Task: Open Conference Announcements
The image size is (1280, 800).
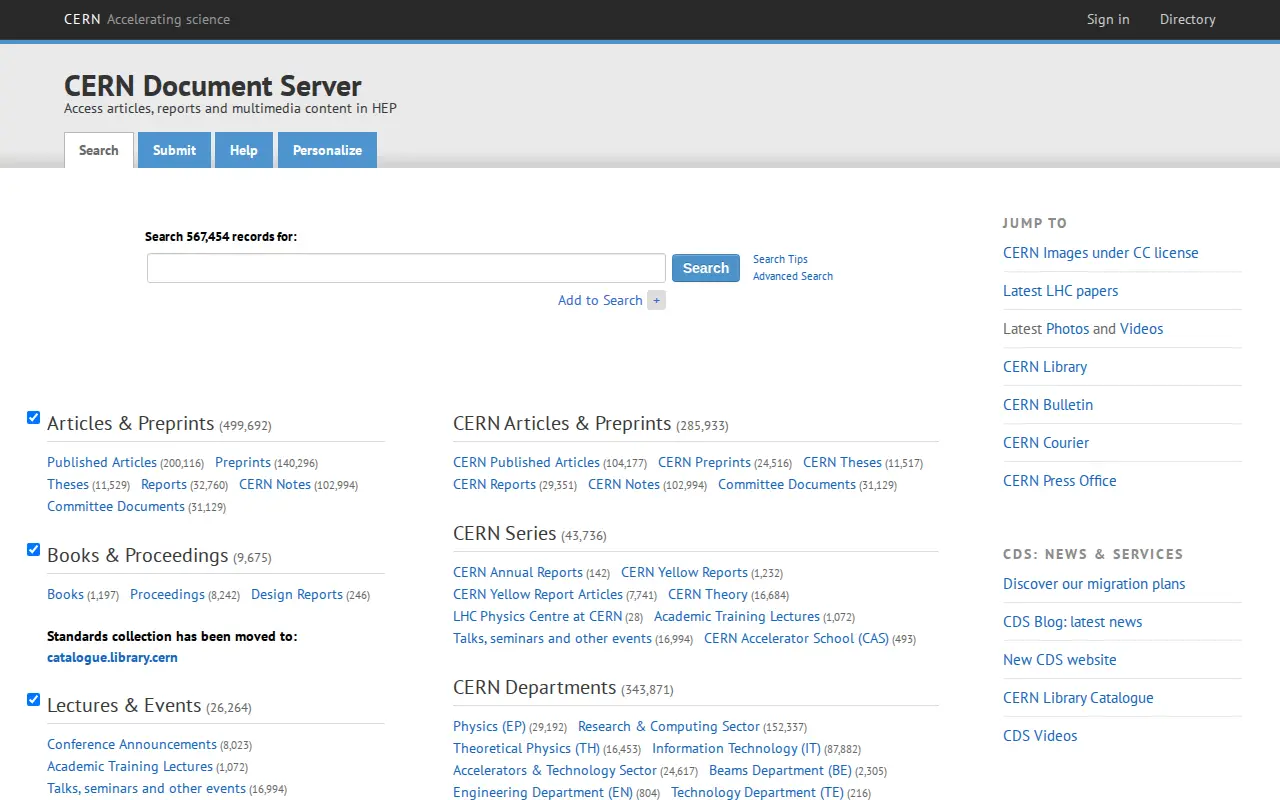Action: click(x=132, y=744)
